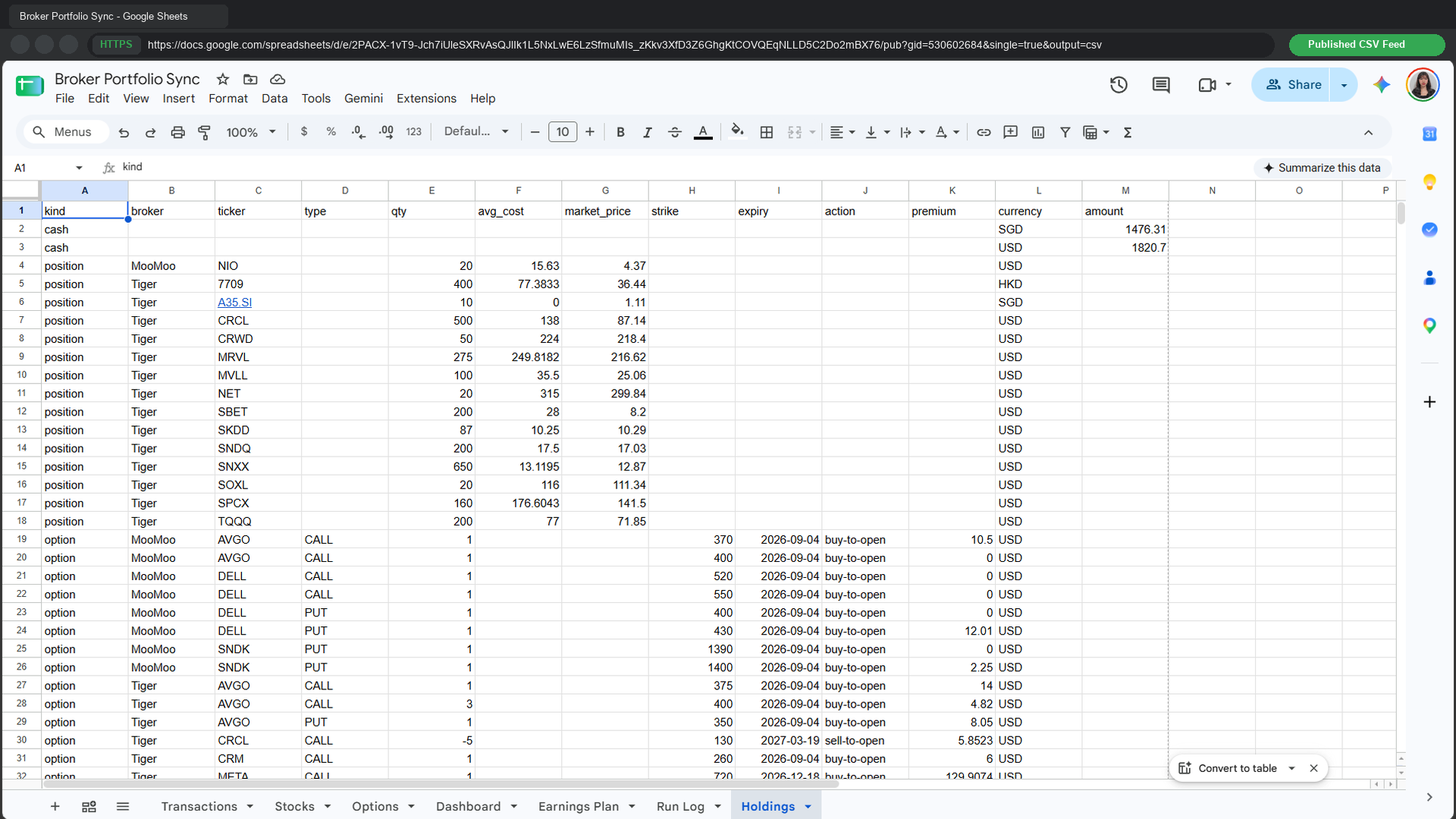Viewport: 1456px width, 819px height.
Task: Click Summarize this data button
Action: tap(1322, 168)
